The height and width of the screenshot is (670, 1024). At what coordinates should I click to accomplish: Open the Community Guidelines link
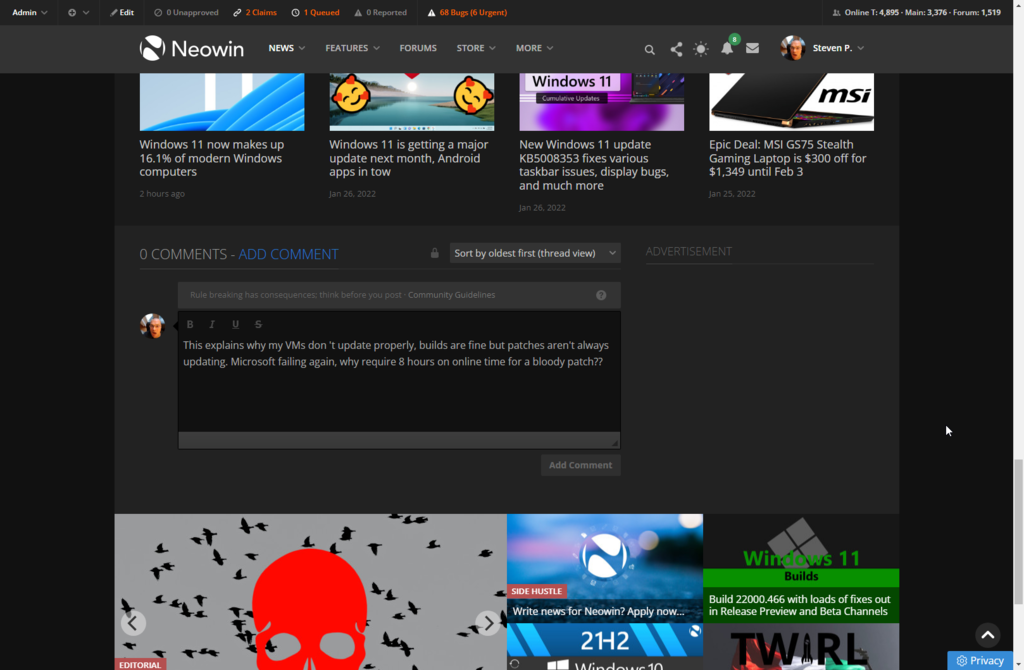(x=451, y=295)
